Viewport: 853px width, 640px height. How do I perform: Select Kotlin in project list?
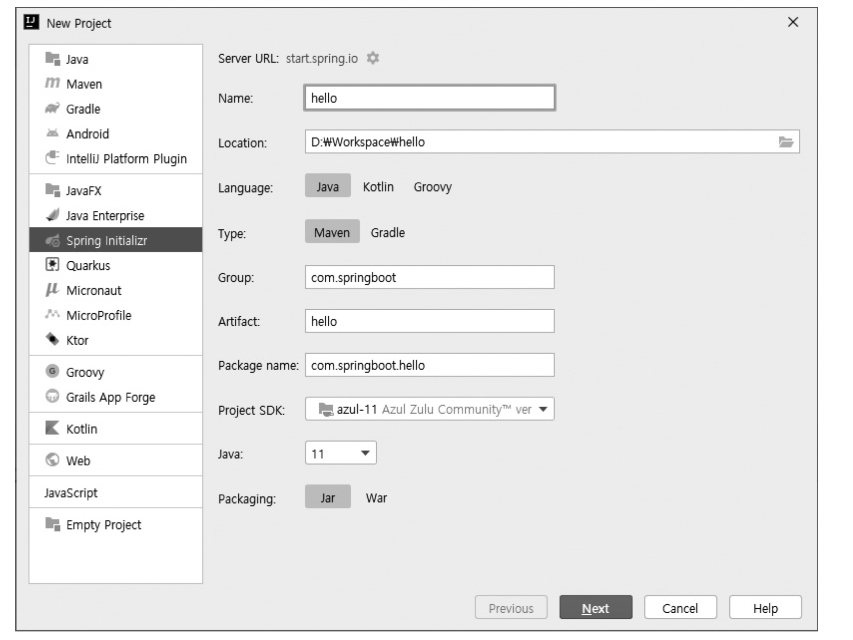coord(115,428)
